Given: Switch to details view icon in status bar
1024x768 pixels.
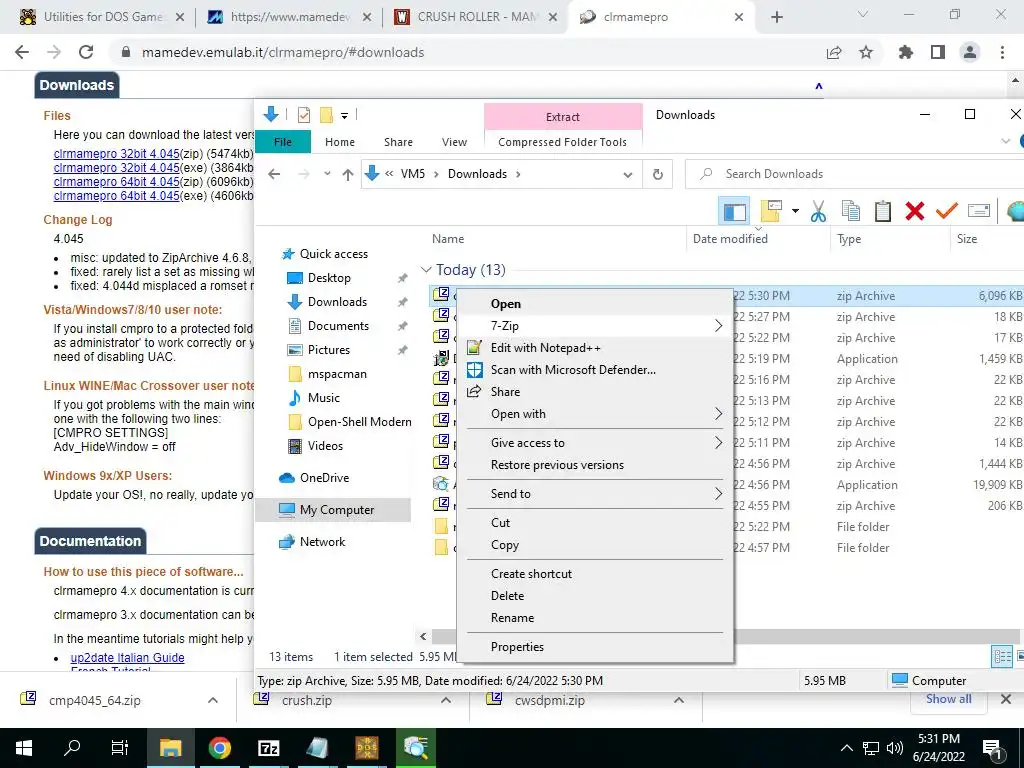Looking at the screenshot, I should coord(1002,656).
